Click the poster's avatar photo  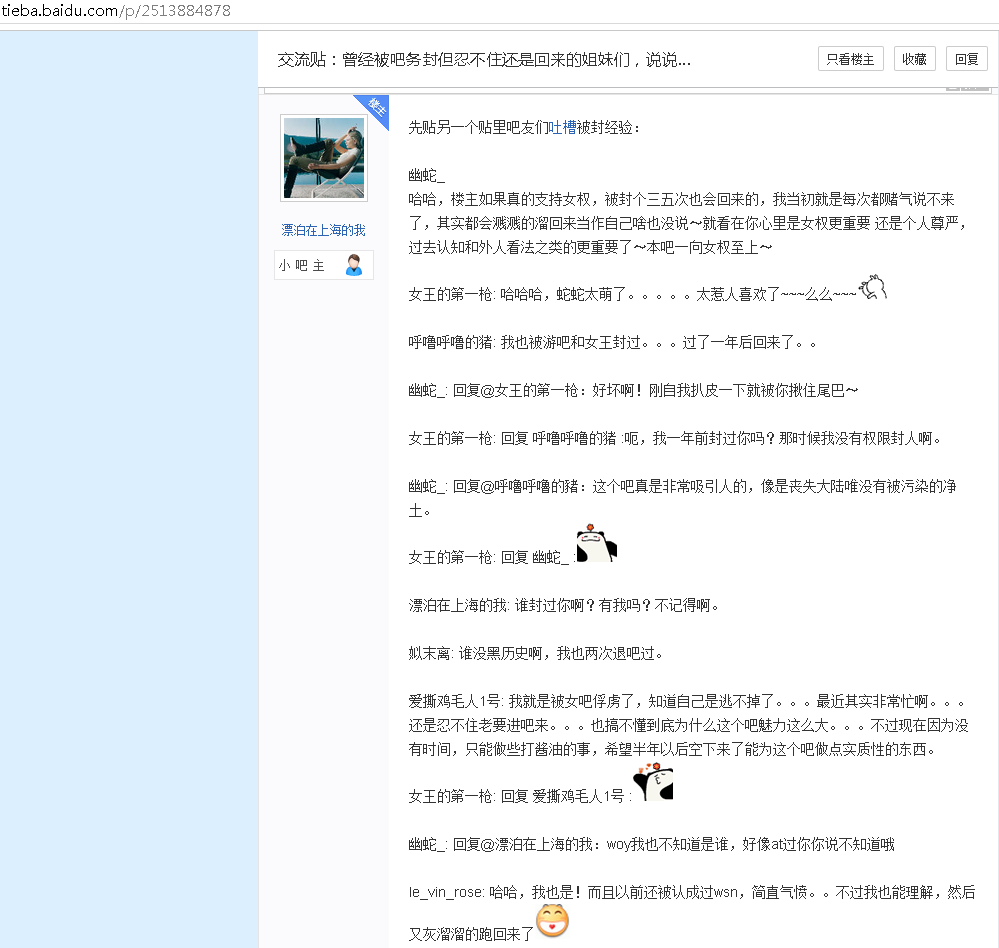pyautogui.click(x=324, y=157)
